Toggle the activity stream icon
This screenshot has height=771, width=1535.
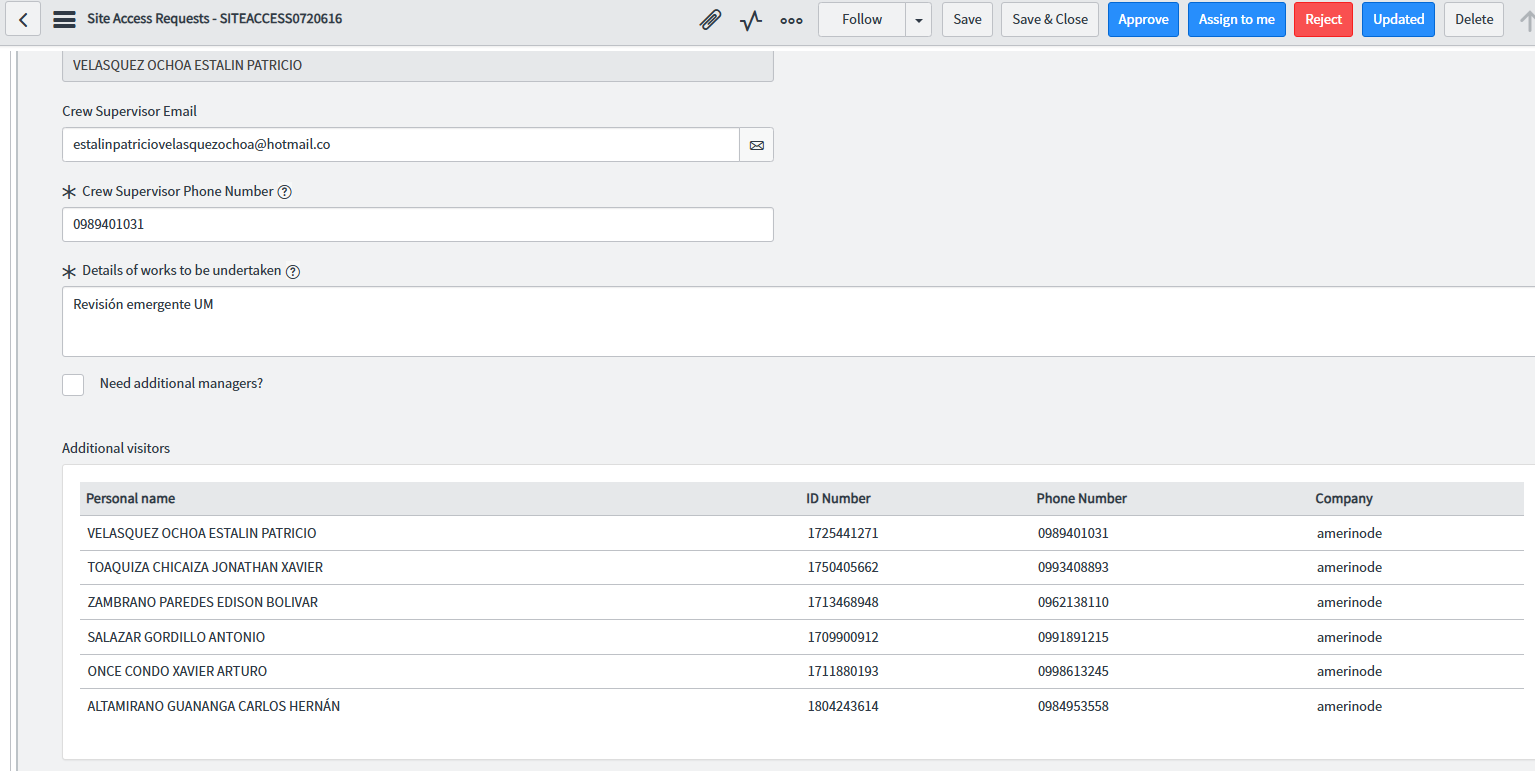coord(751,20)
